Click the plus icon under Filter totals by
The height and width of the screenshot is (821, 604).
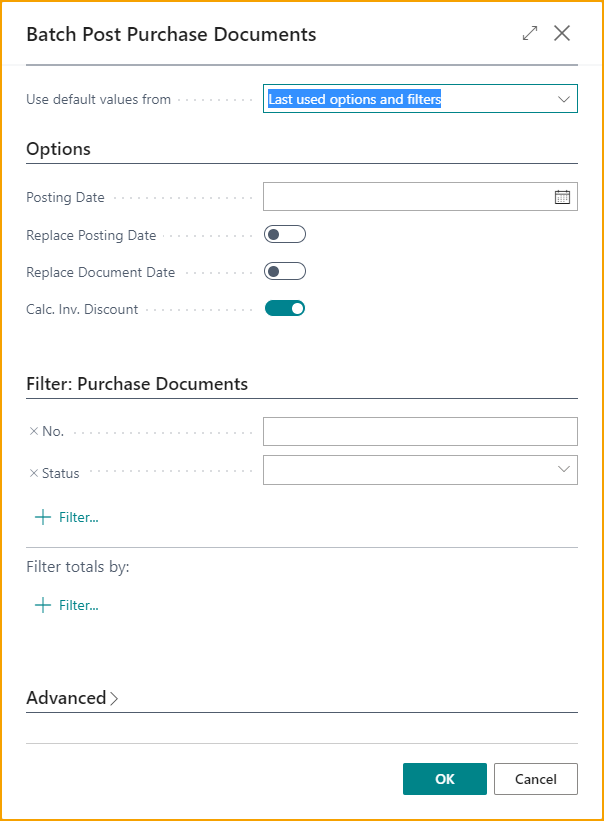[43, 605]
